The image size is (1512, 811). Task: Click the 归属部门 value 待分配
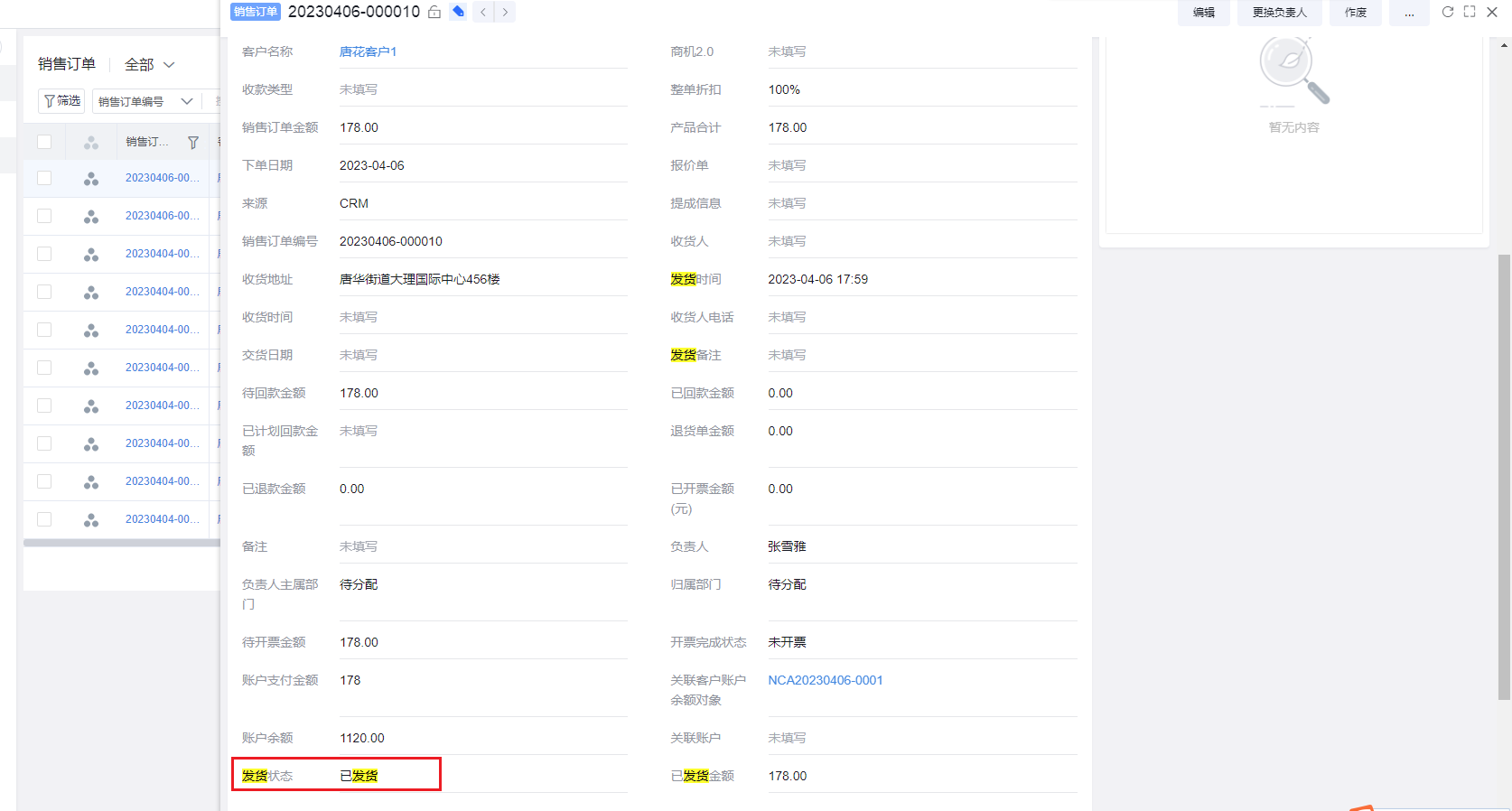pos(787,584)
